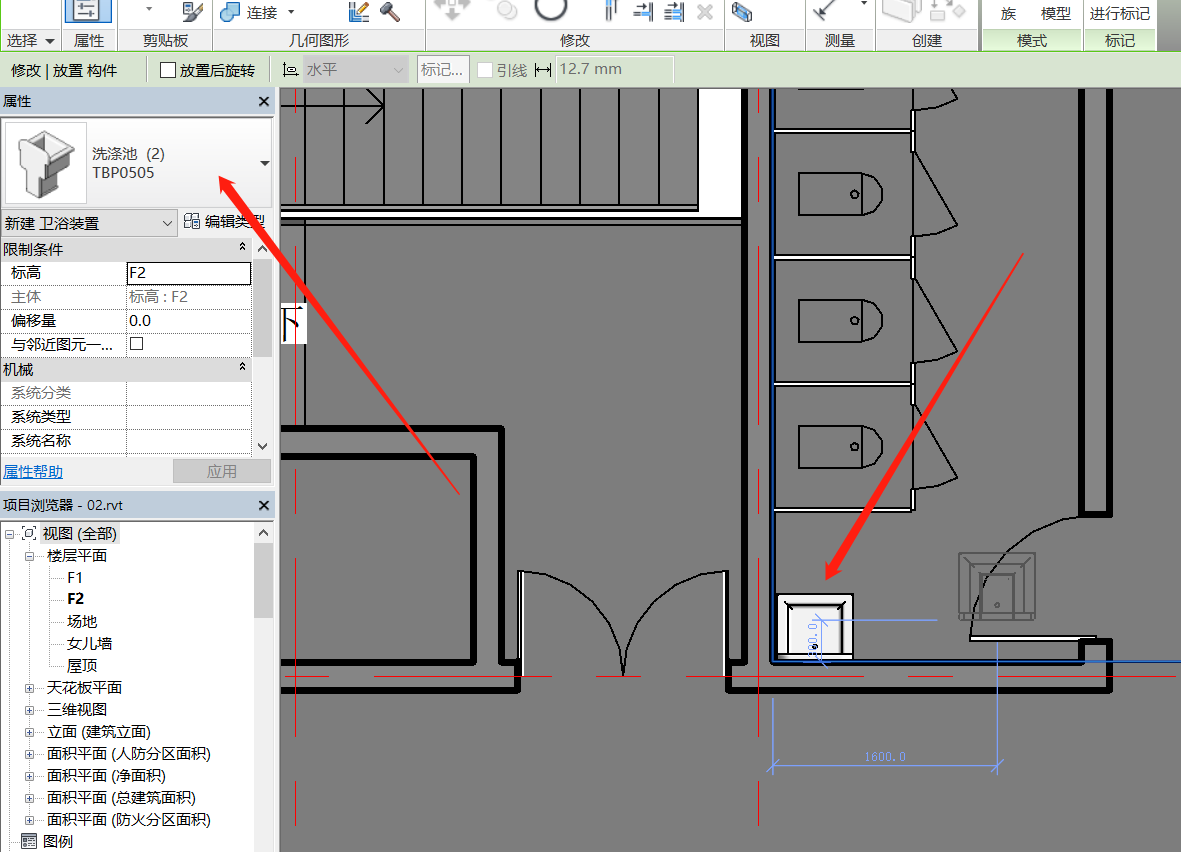Click the sink type preview thumbnail
This screenshot has width=1181, height=852.
point(46,162)
